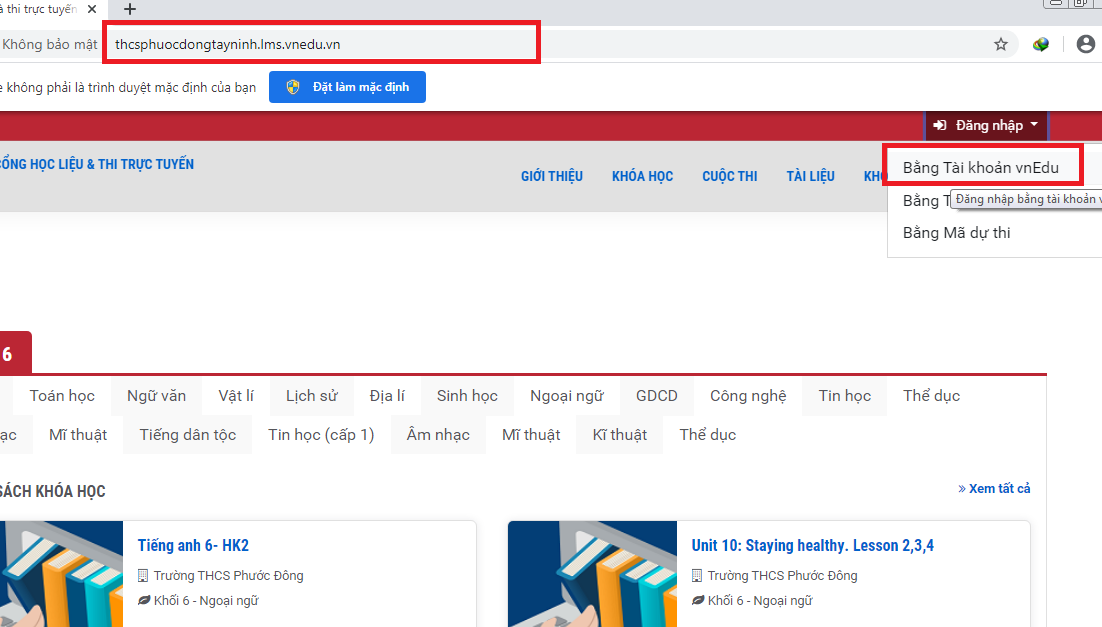The width and height of the screenshot is (1102, 627).
Task: Follow the Xem tất cả link
Action: [x=994, y=489]
